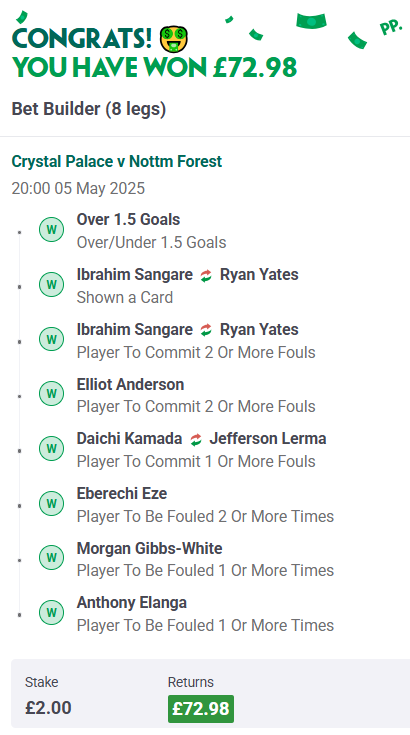Screen dimensions: 410x735
Task: Select the Bet Builder (8 legs) heading
Action: [x=89, y=109]
